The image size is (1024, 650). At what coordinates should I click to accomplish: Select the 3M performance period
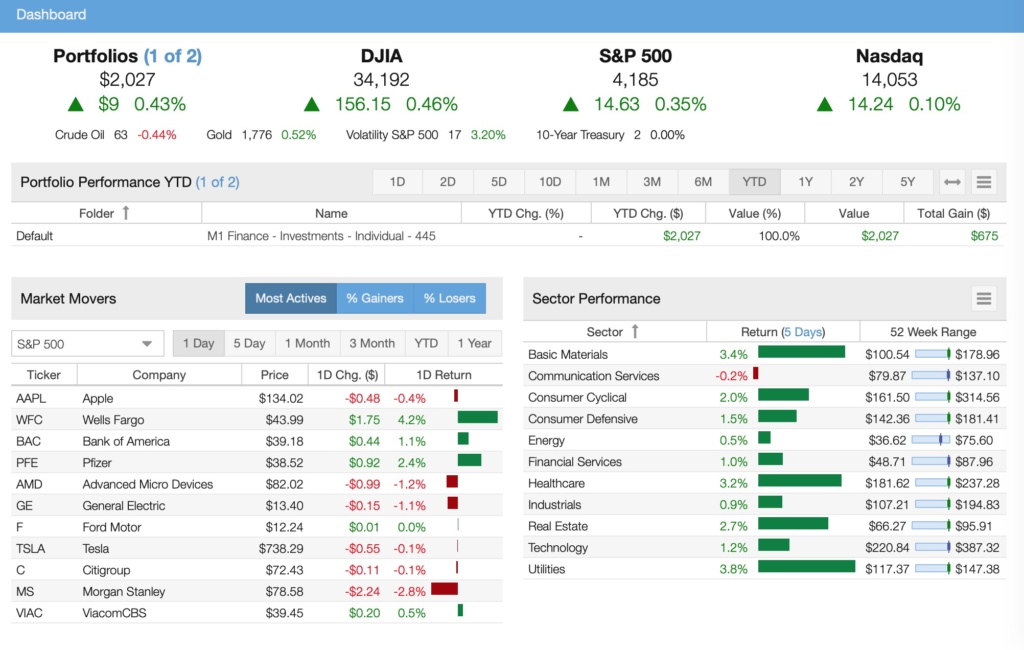(652, 182)
